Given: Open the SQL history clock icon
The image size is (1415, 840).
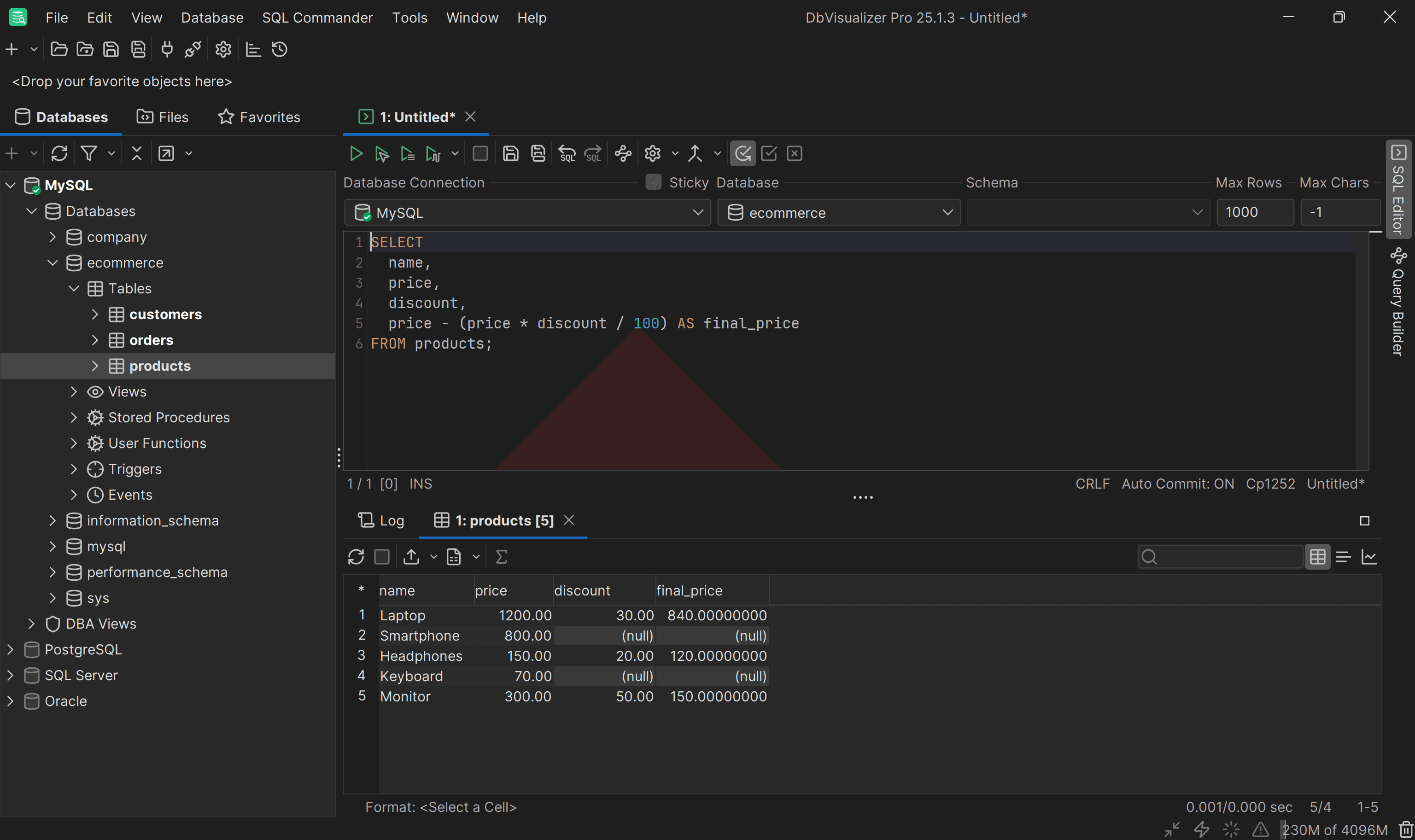Looking at the screenshot, I should coord(280,50).
